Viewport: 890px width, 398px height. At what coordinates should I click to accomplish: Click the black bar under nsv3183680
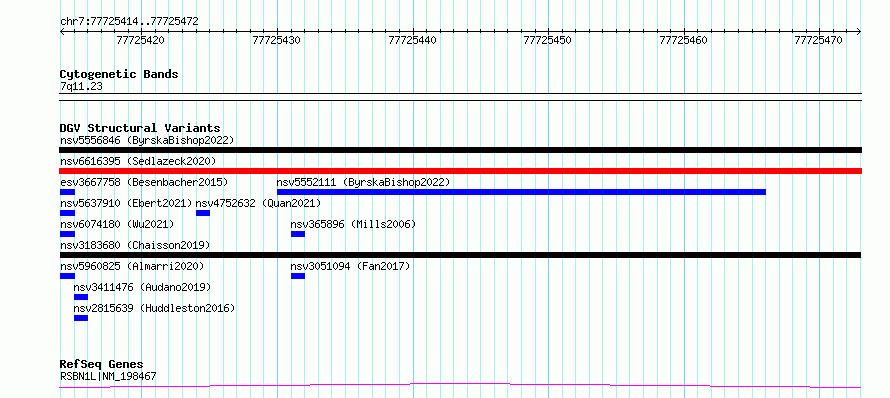pos(460,255)
